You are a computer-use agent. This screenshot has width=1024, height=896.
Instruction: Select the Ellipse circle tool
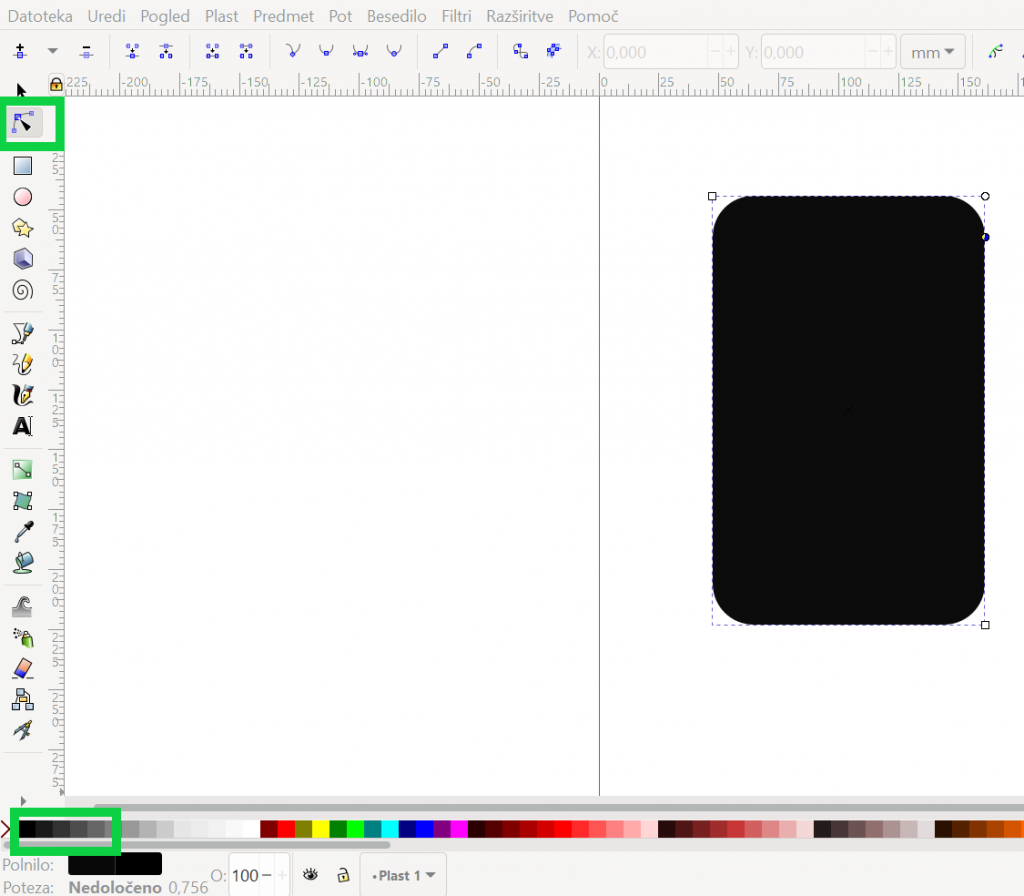[23, 197]
